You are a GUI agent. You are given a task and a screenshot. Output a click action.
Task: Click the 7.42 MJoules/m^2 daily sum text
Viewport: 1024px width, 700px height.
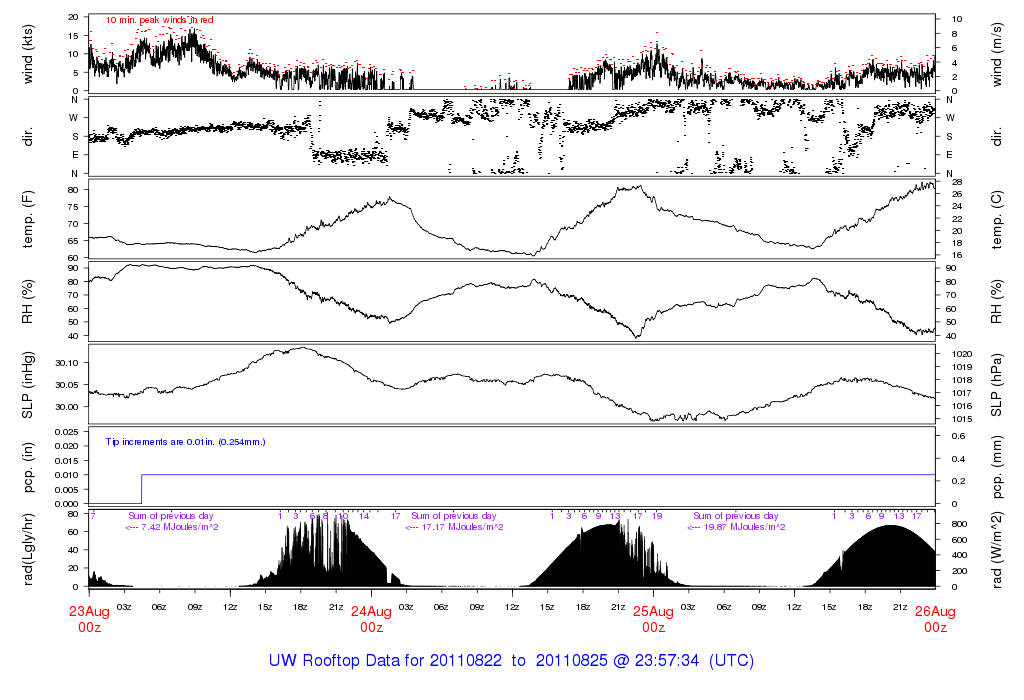coord(171,526)
